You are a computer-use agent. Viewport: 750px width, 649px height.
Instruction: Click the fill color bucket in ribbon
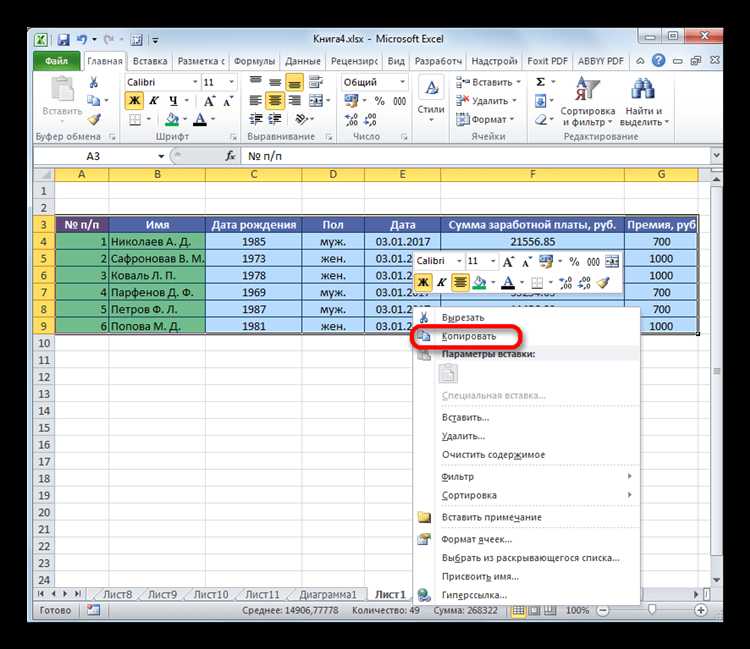pyautogui.click(x=171, y=119)
